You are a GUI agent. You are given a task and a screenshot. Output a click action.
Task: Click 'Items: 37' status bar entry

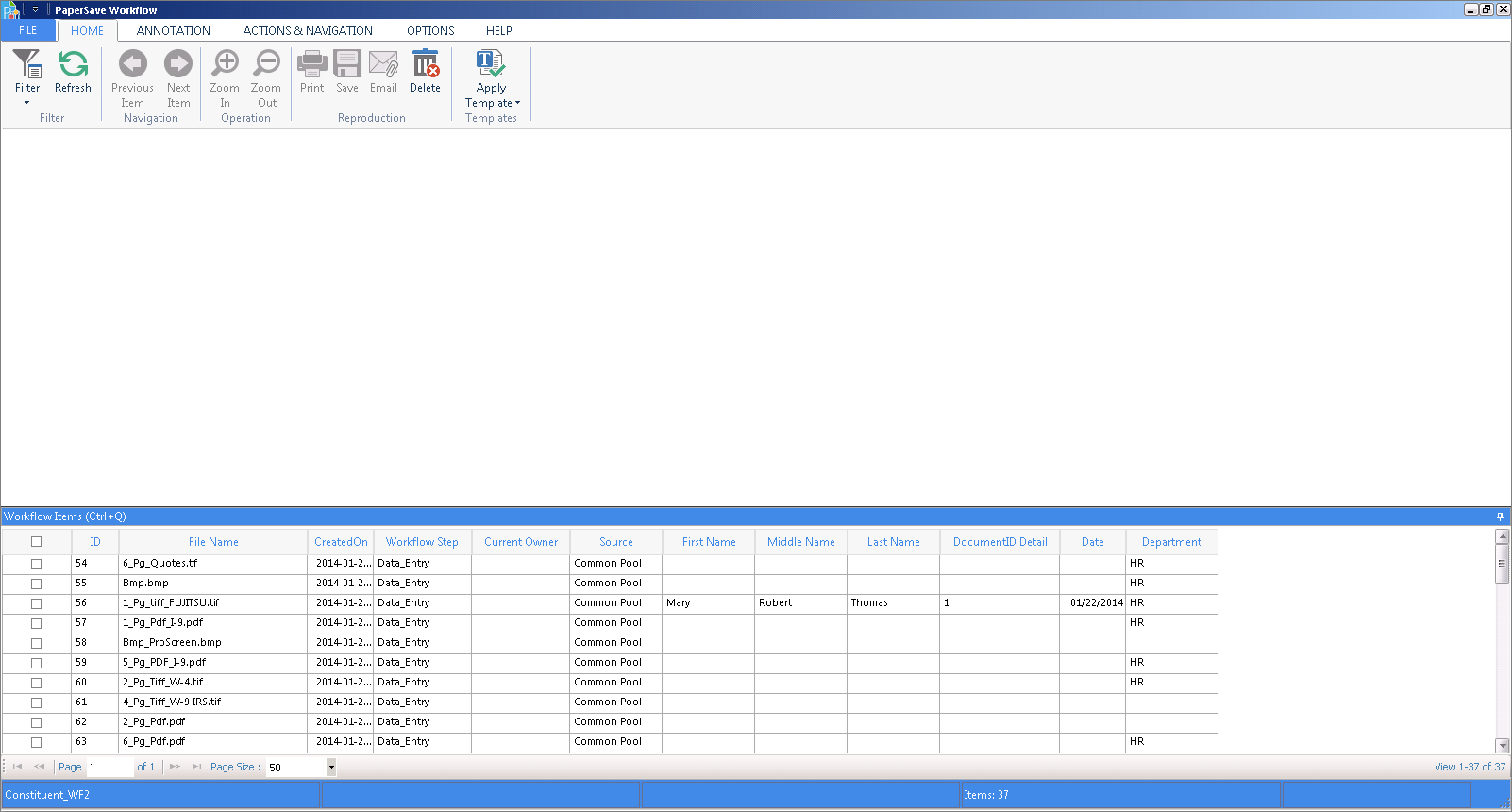point(986,795)
